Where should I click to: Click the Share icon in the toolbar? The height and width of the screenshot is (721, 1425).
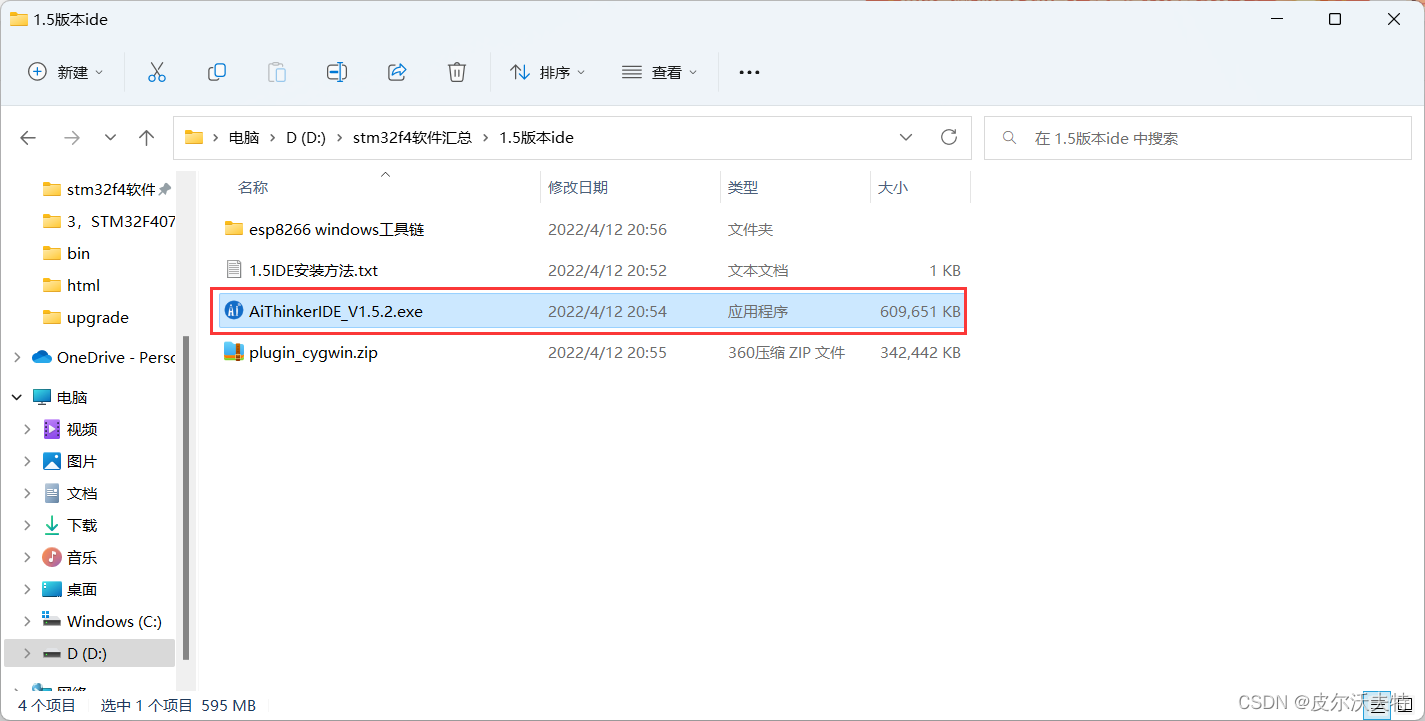(397, 72)
